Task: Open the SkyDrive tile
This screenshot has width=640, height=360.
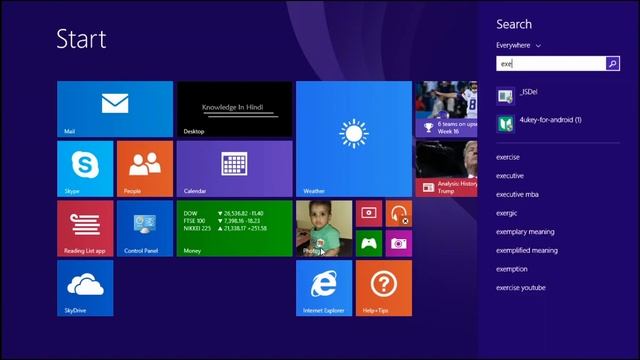Action: click(x=85, y=288)
